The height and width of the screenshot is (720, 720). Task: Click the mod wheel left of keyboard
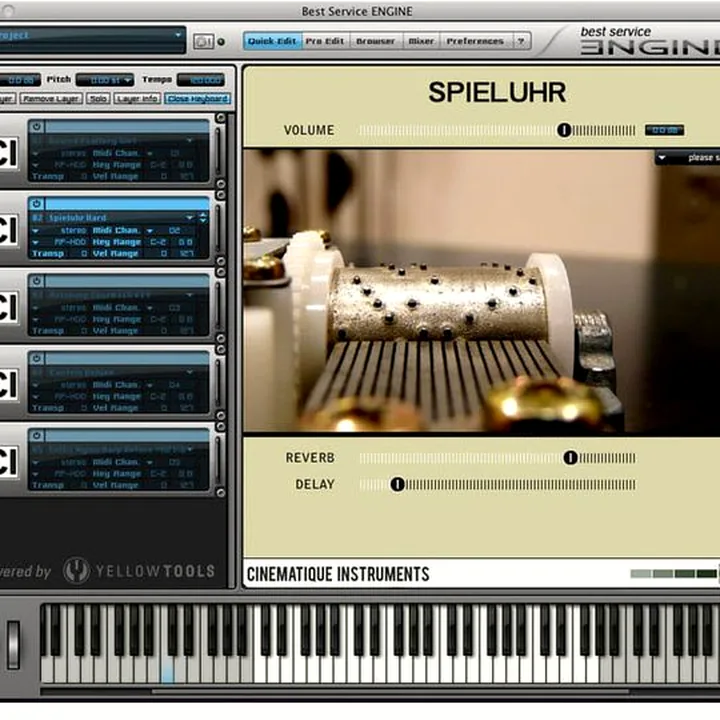13,645
